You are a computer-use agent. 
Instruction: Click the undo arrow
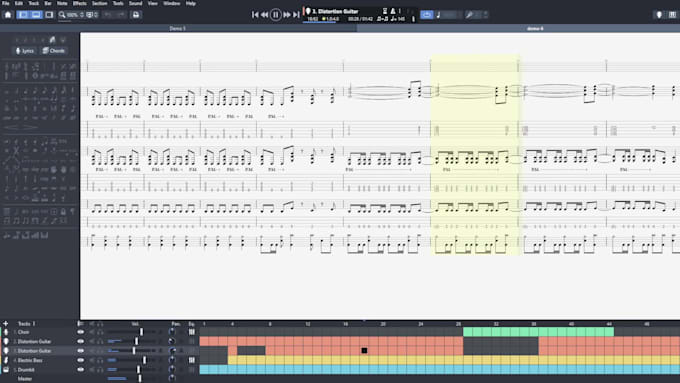point(108,15)
